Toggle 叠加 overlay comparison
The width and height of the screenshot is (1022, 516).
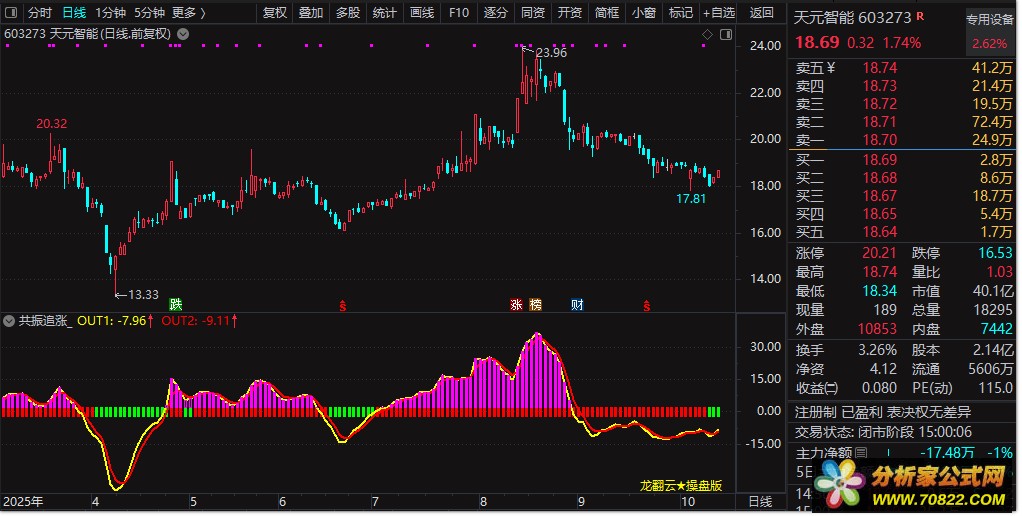pyautogui.click(x=311, y=13)
